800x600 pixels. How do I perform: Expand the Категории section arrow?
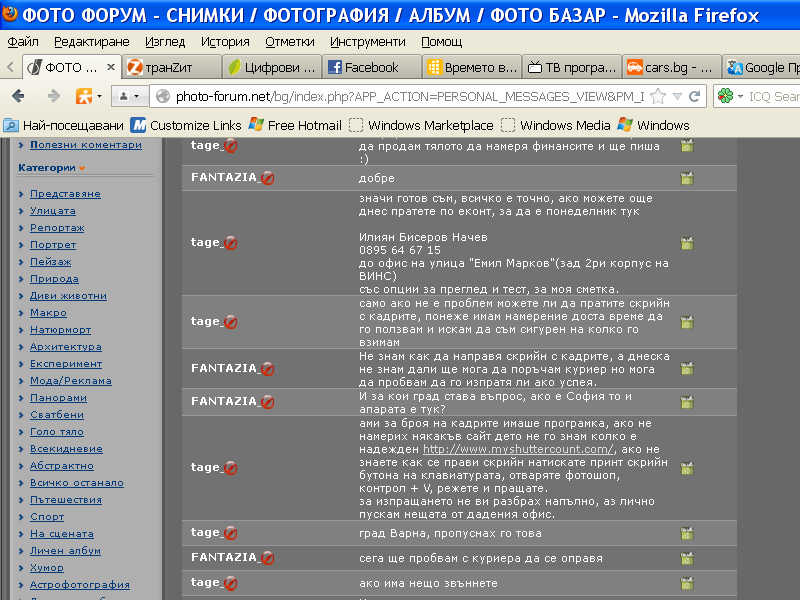82,168
